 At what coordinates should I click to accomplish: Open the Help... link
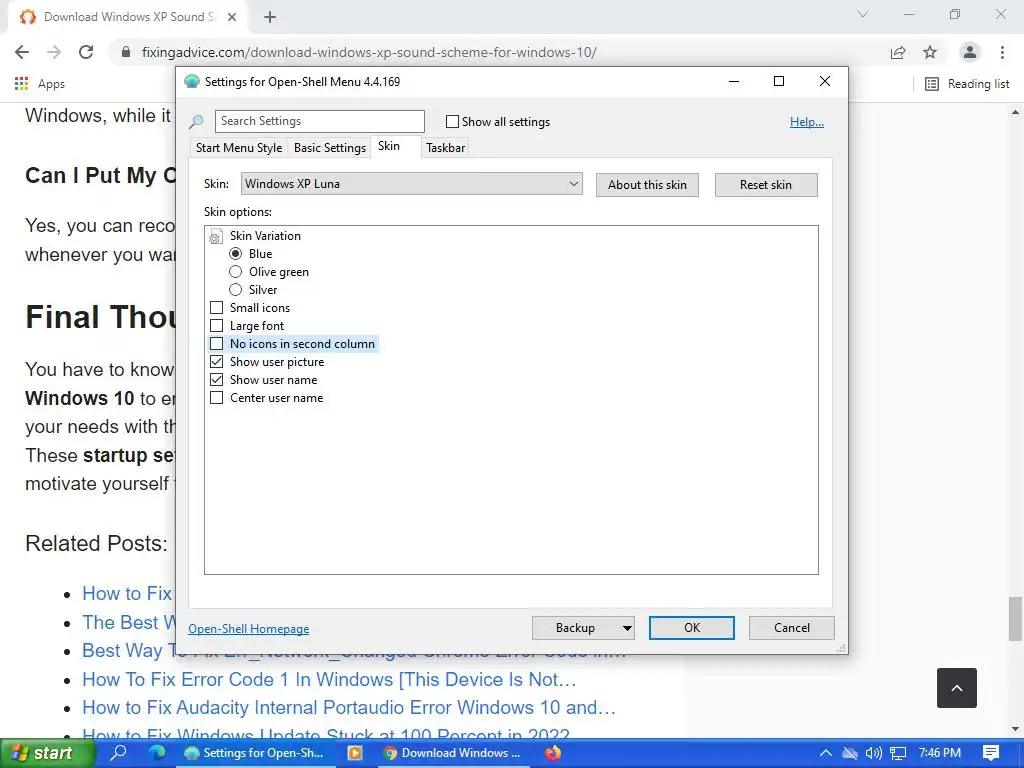pos(807,122)
